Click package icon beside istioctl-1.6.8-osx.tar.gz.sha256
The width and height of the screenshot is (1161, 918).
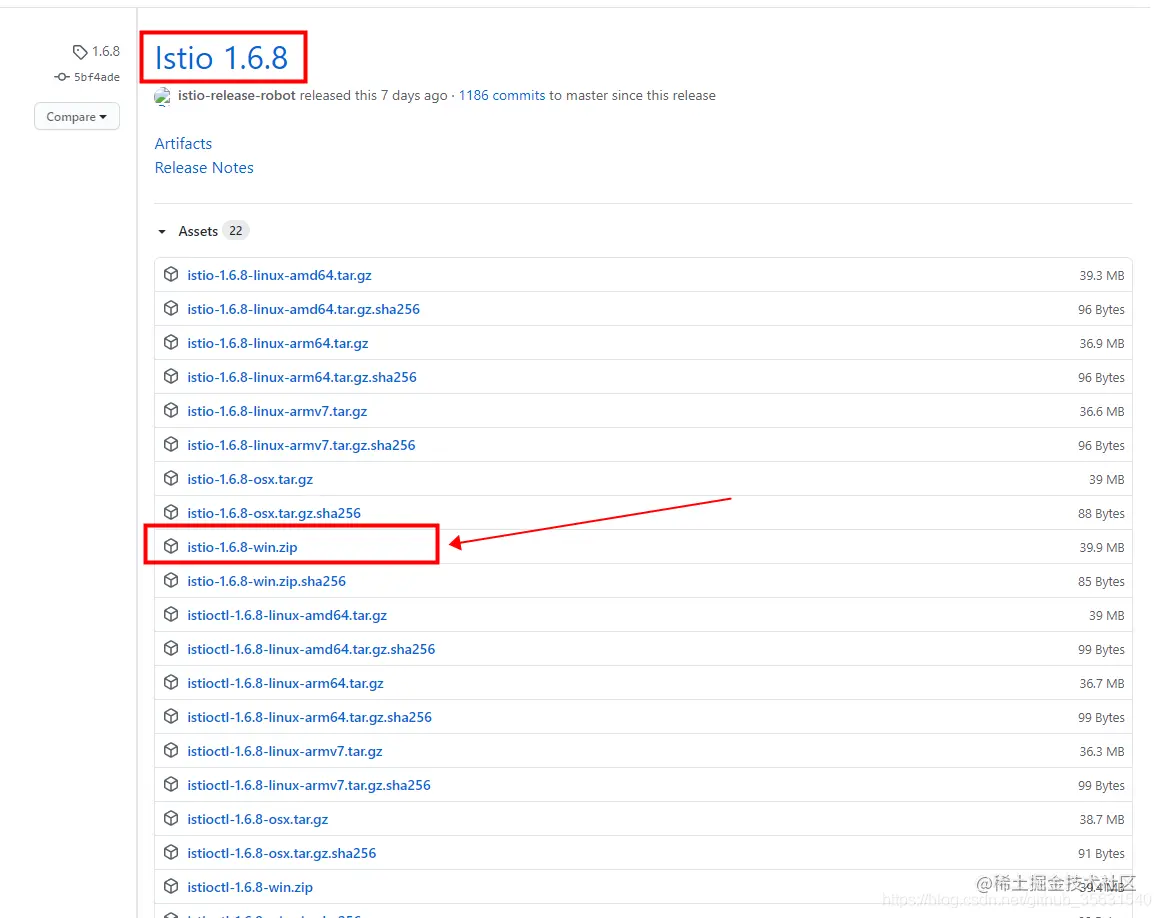pos(171,853)
